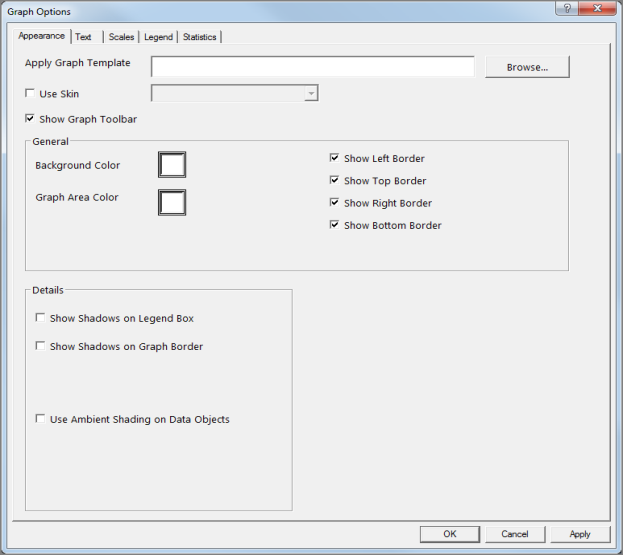This screenshot has height=555, width=623.
Task: Click the Apply Graph Template input field
Action: (313, 66)
